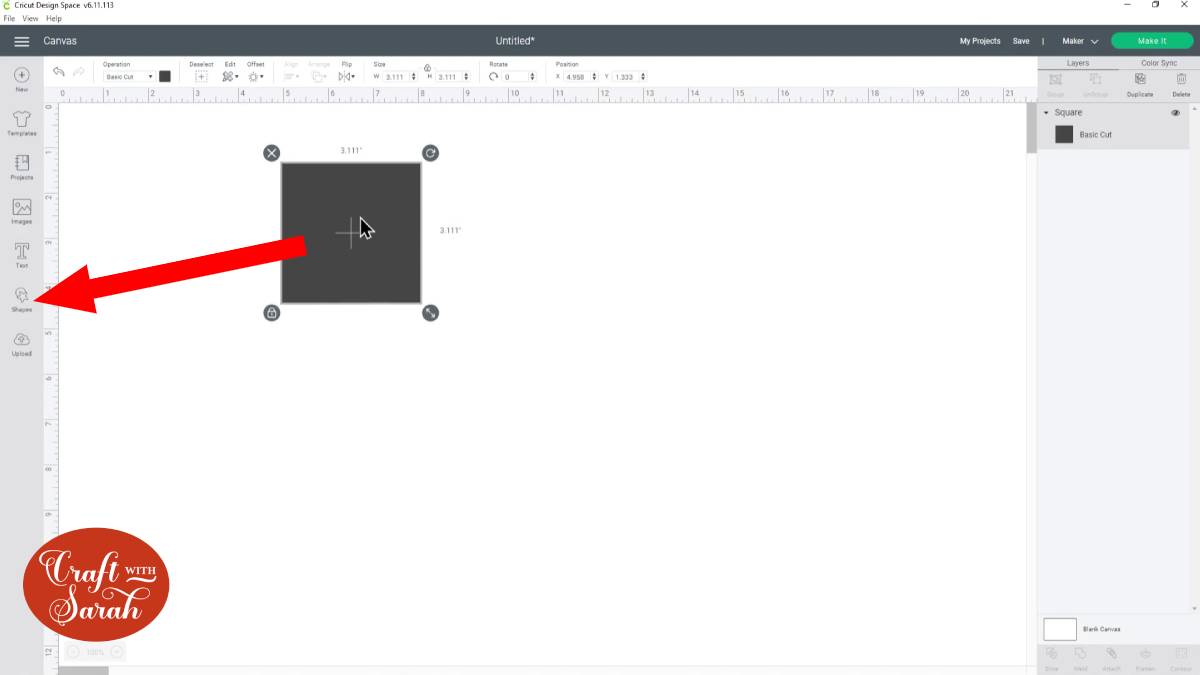Open the Upload panel
The width and height of the screenshot is (1200, 675).
21,343
